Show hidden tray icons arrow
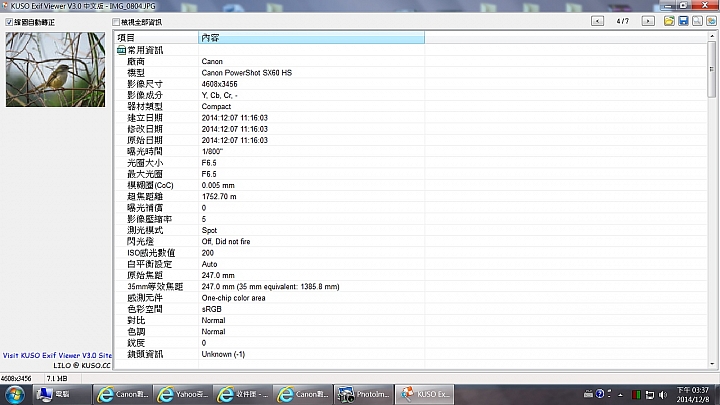This screenshot has width=720, height=405. [x=620, y=394]
